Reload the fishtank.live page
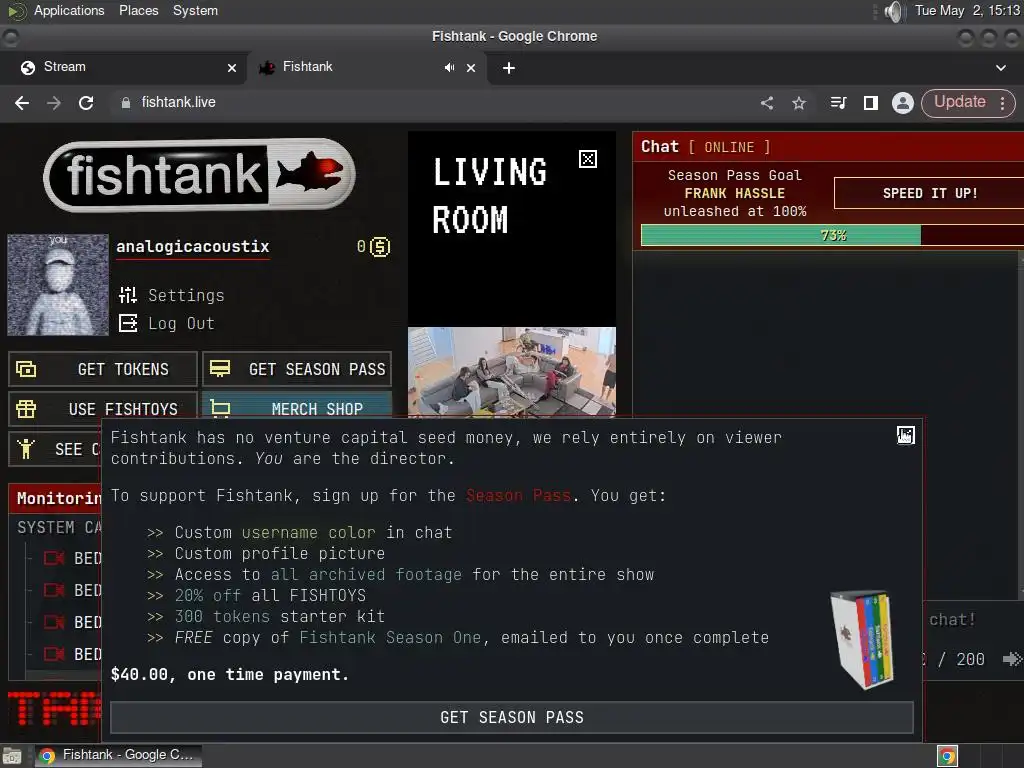Image resolution: width=1024 pixels, height=768 pixels. (x=86, y=103)
